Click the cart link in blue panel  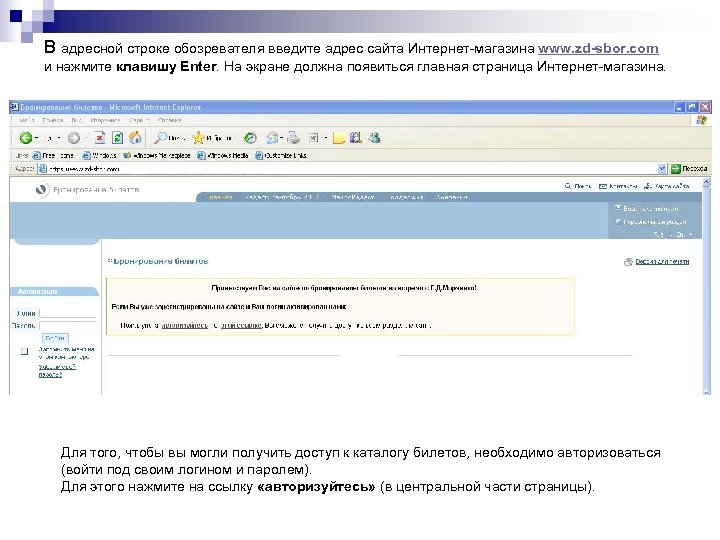pos(651,208)
